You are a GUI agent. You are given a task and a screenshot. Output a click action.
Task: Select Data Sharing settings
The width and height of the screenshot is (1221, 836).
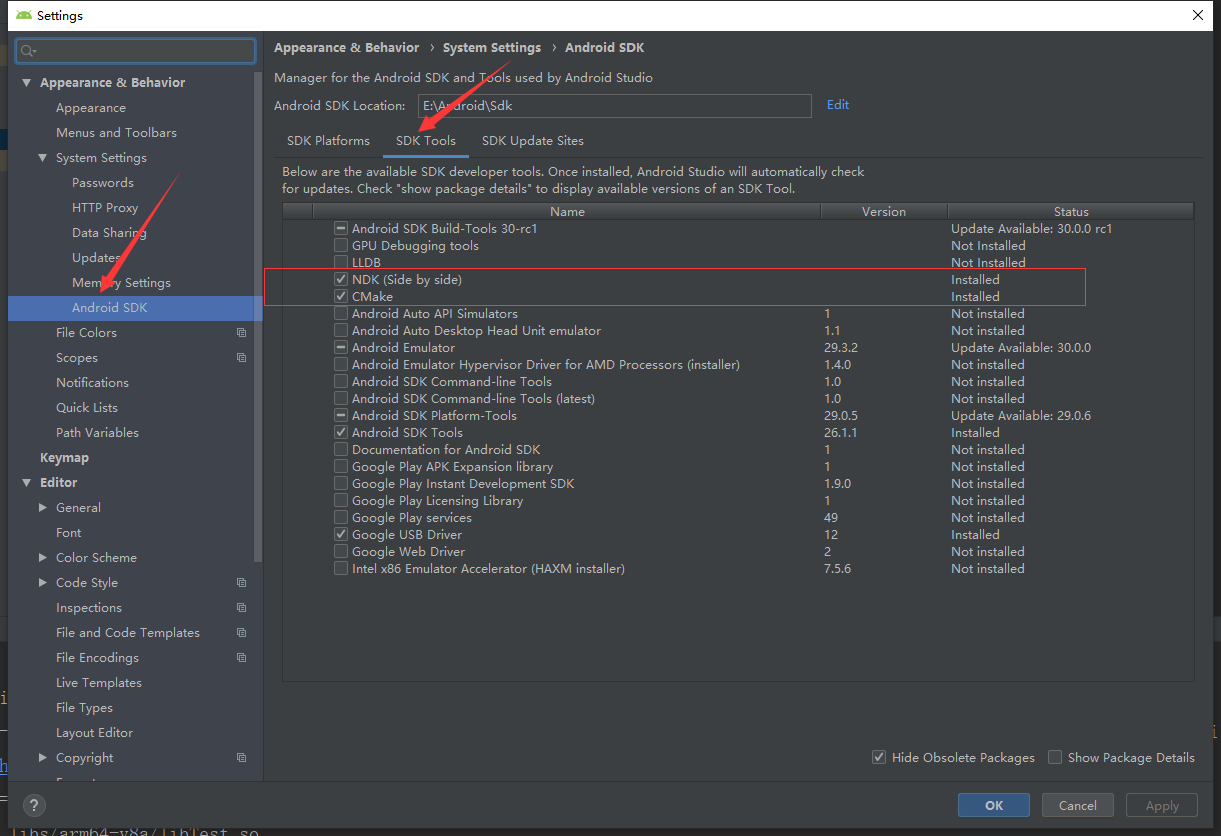[x=109, y=233]
